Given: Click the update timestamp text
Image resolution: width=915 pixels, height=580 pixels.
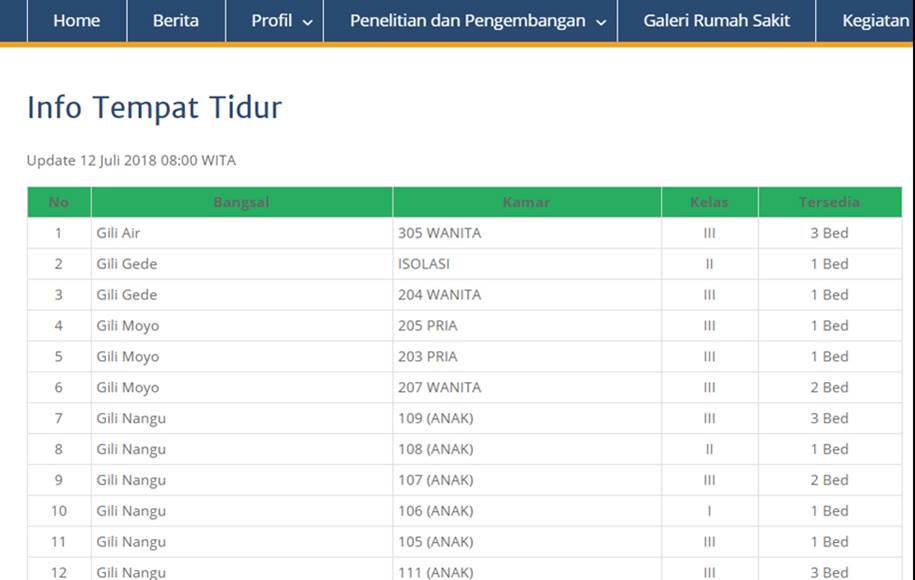Looking at the screenshot, I should [131, 160].
